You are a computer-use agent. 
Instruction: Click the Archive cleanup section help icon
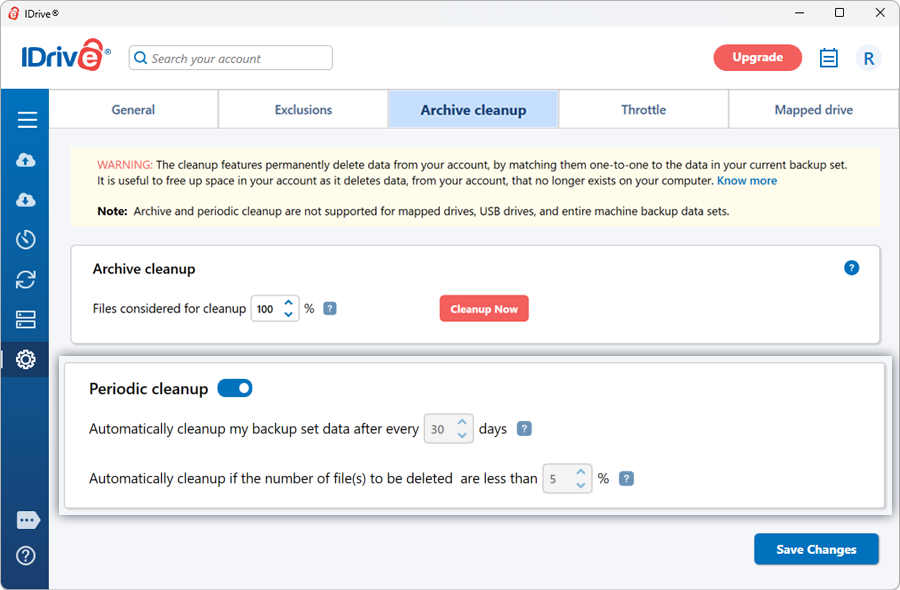point(851,268)
